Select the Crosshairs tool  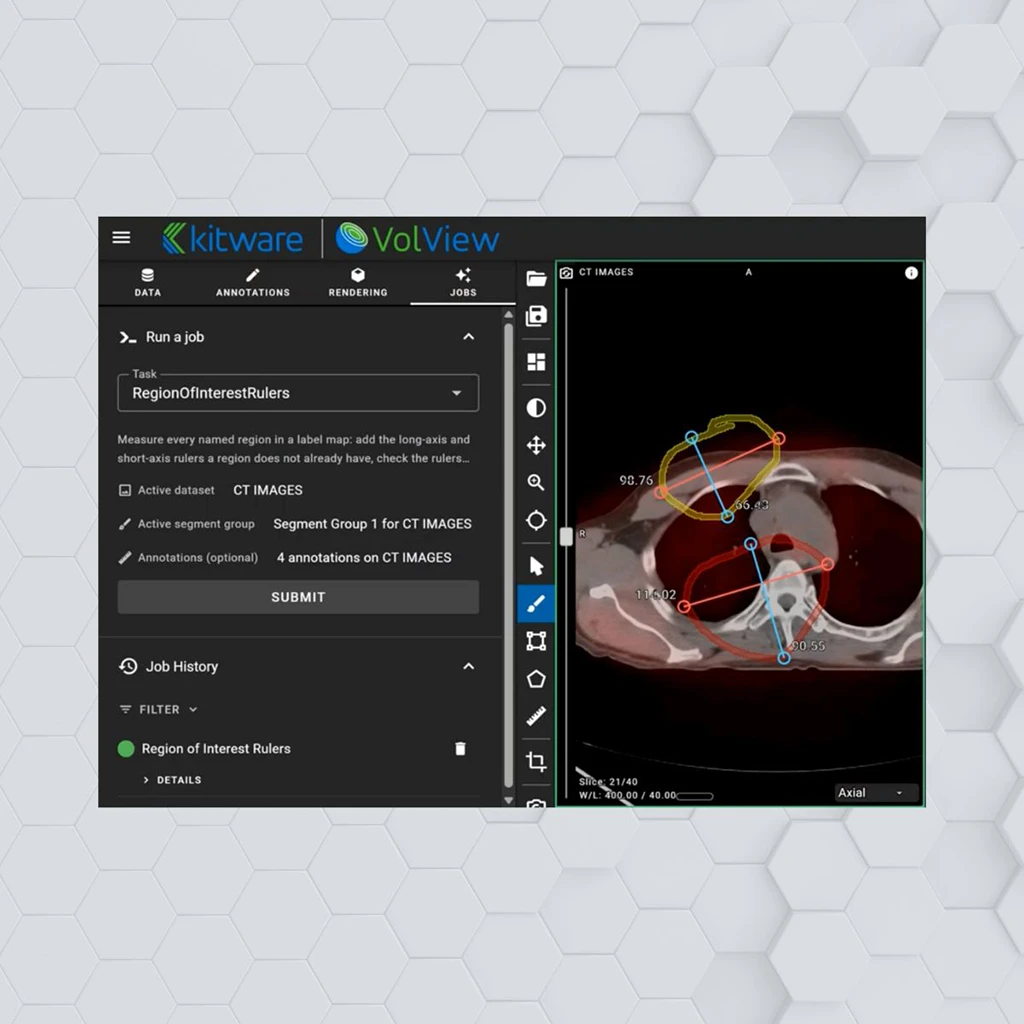coord(536,520)
